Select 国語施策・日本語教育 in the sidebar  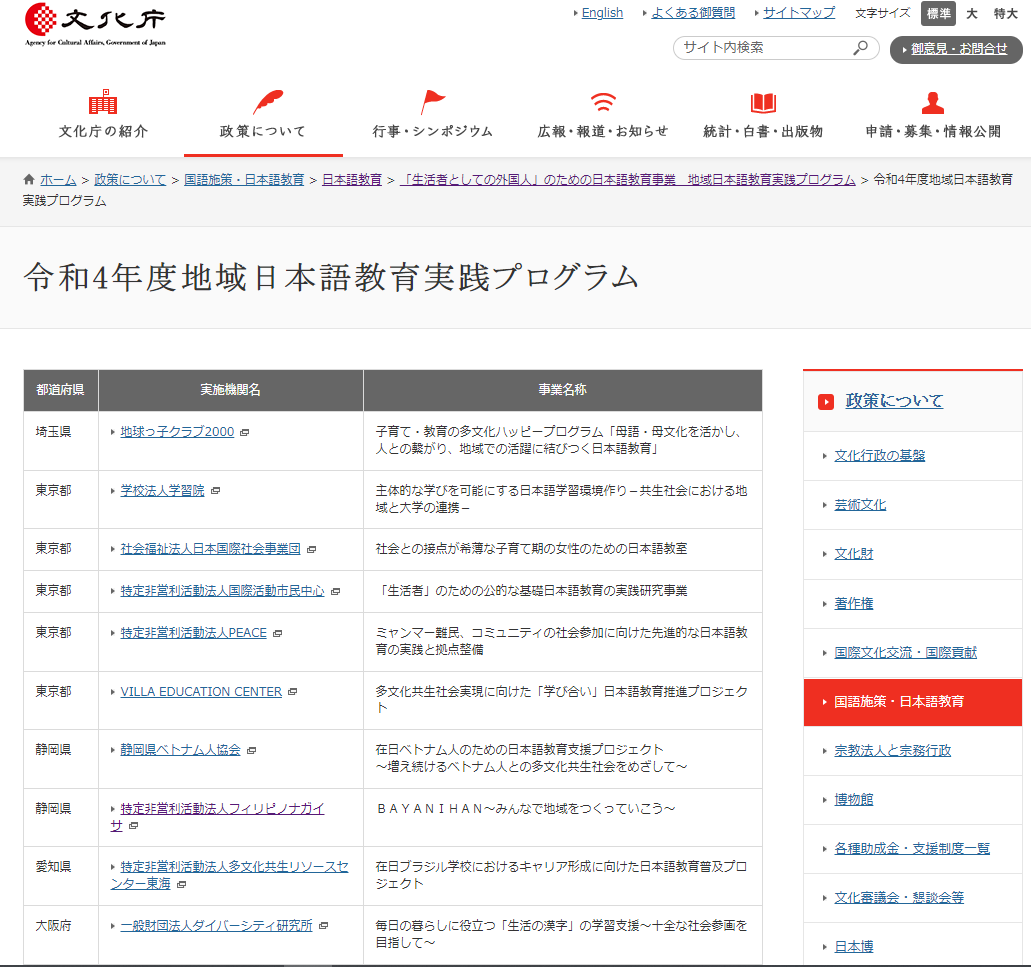[899, 702]
